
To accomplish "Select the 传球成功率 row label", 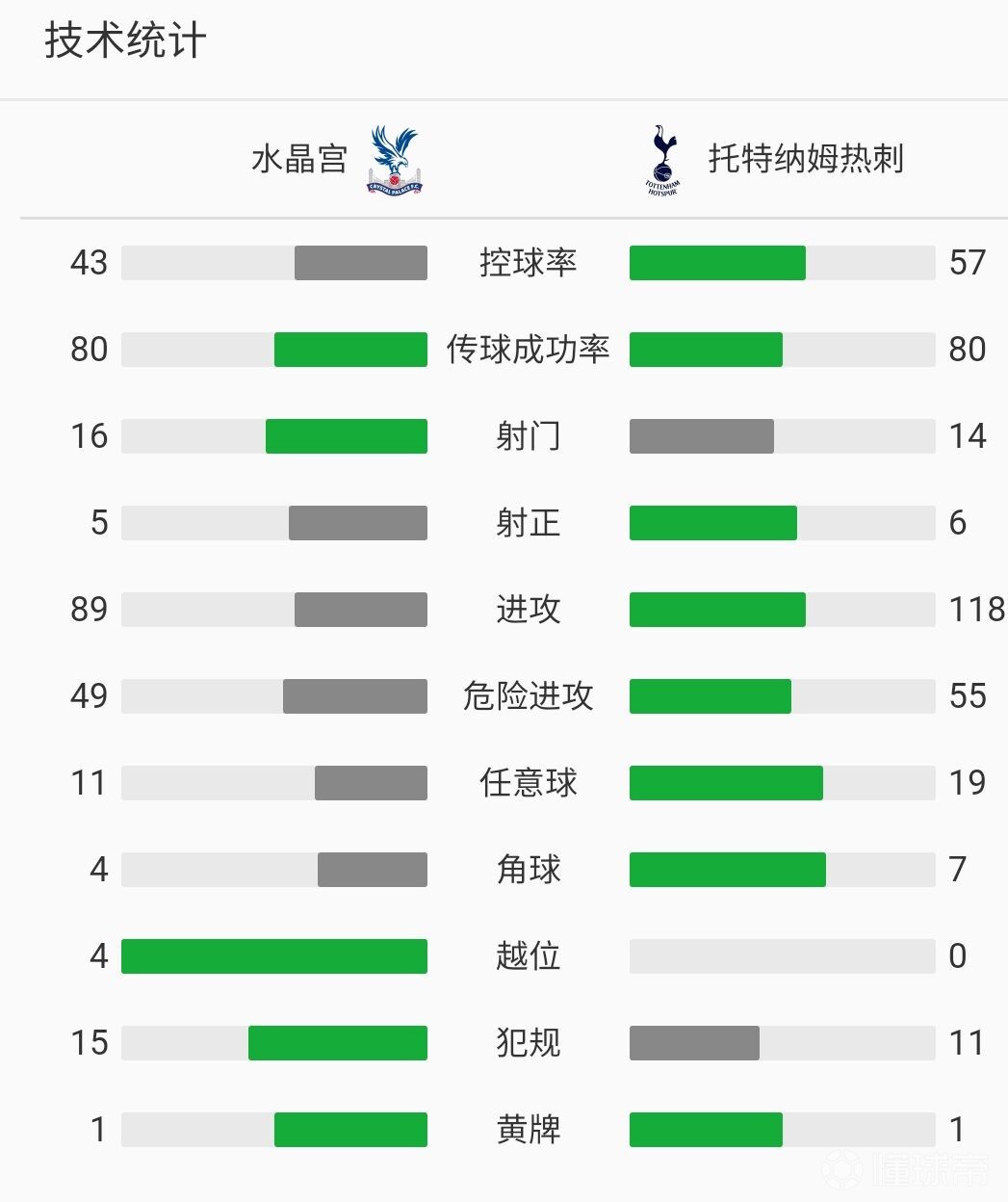I will click(528, 349).
